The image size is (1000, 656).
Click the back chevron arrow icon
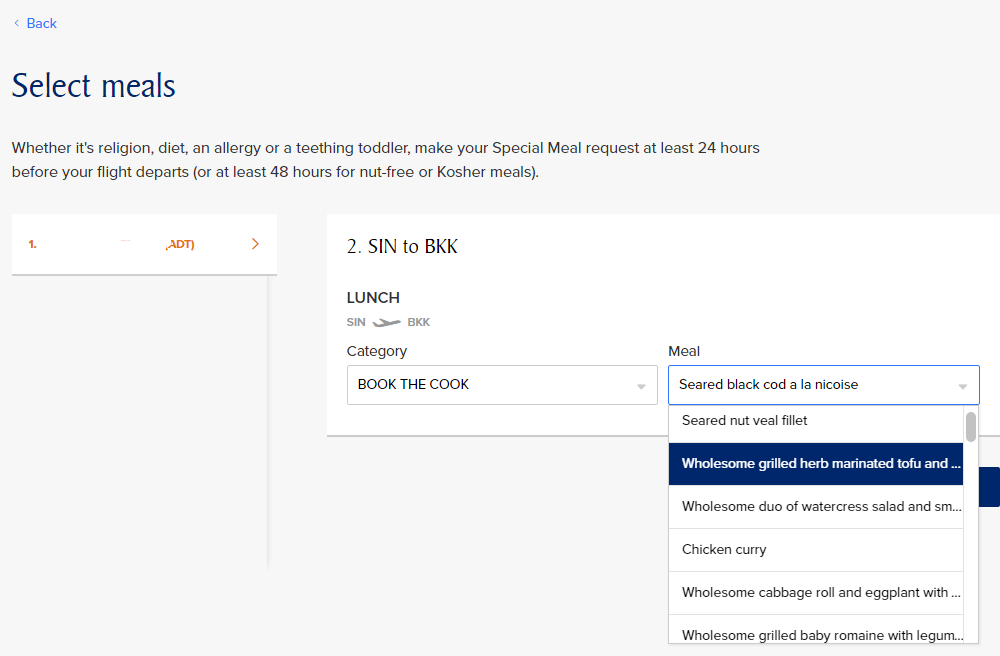(17, 23)
